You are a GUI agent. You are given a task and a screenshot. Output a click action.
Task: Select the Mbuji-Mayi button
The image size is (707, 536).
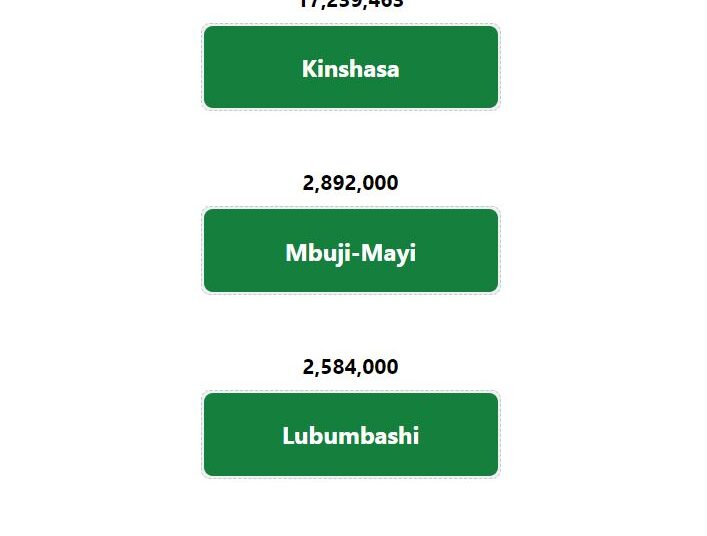coord(351,251)
